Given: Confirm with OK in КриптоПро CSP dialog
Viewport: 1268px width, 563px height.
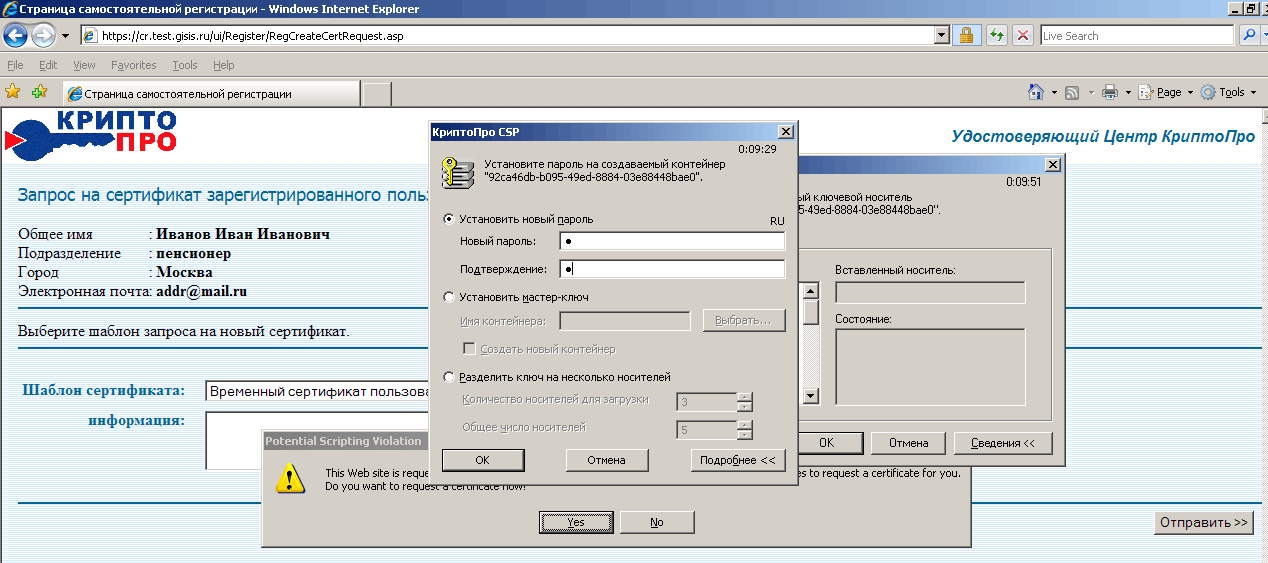Looking at the screenshot, I should pyautogui.click(x=483, y=460).
